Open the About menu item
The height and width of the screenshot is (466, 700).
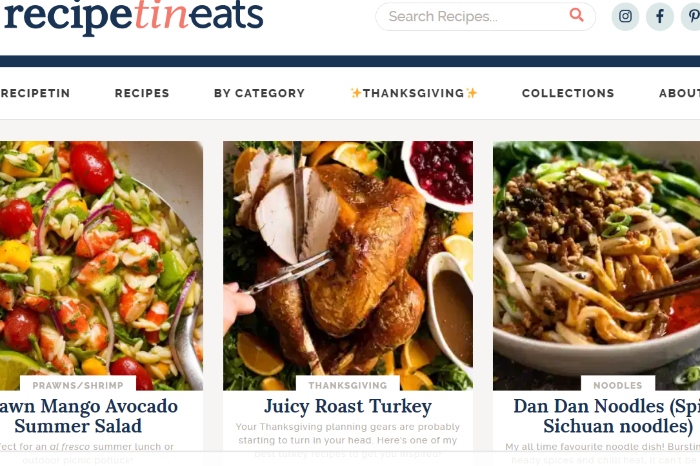(x=679, y=93)
